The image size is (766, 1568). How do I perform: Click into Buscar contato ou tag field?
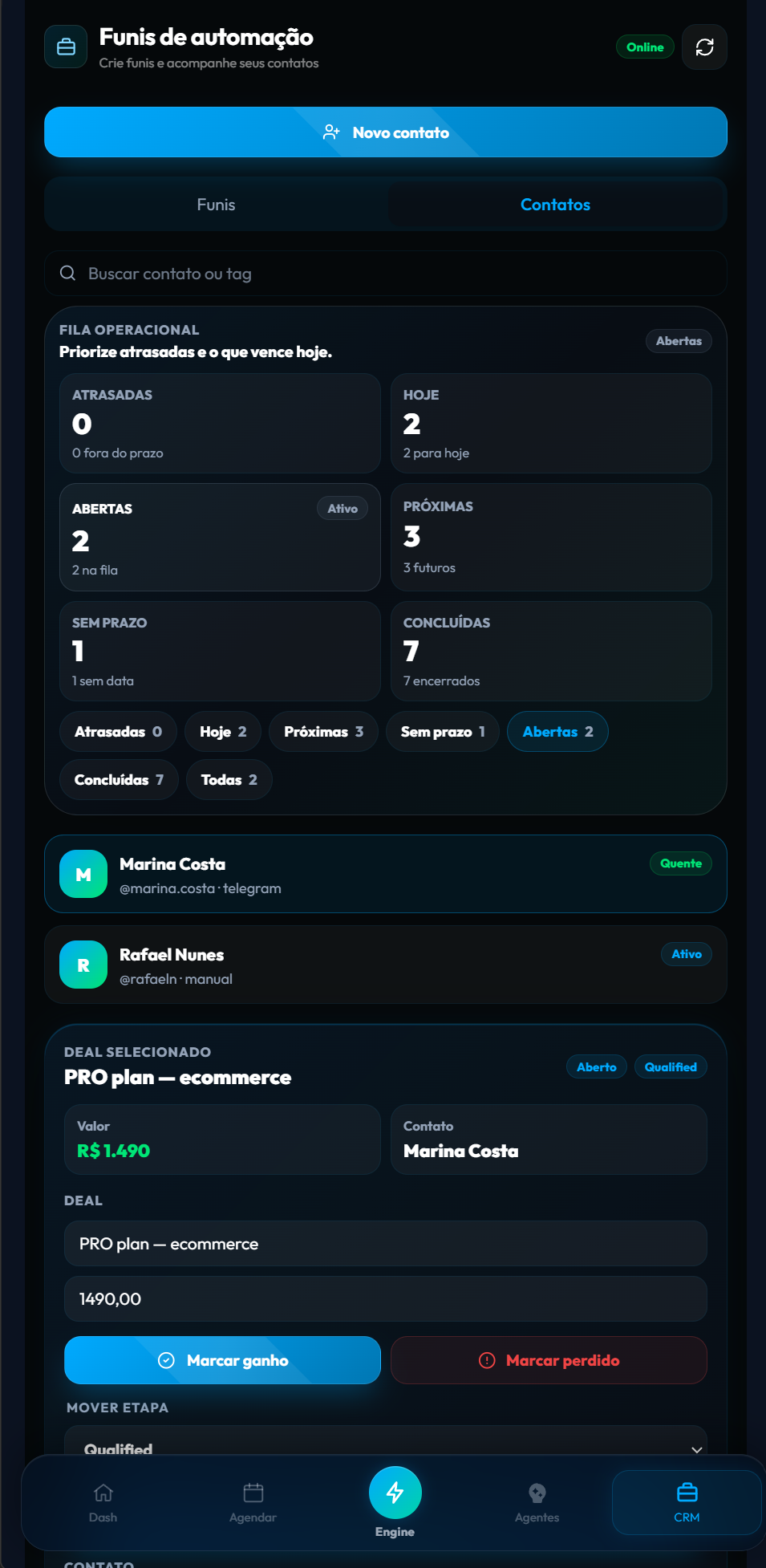click(x=386, y=274)
